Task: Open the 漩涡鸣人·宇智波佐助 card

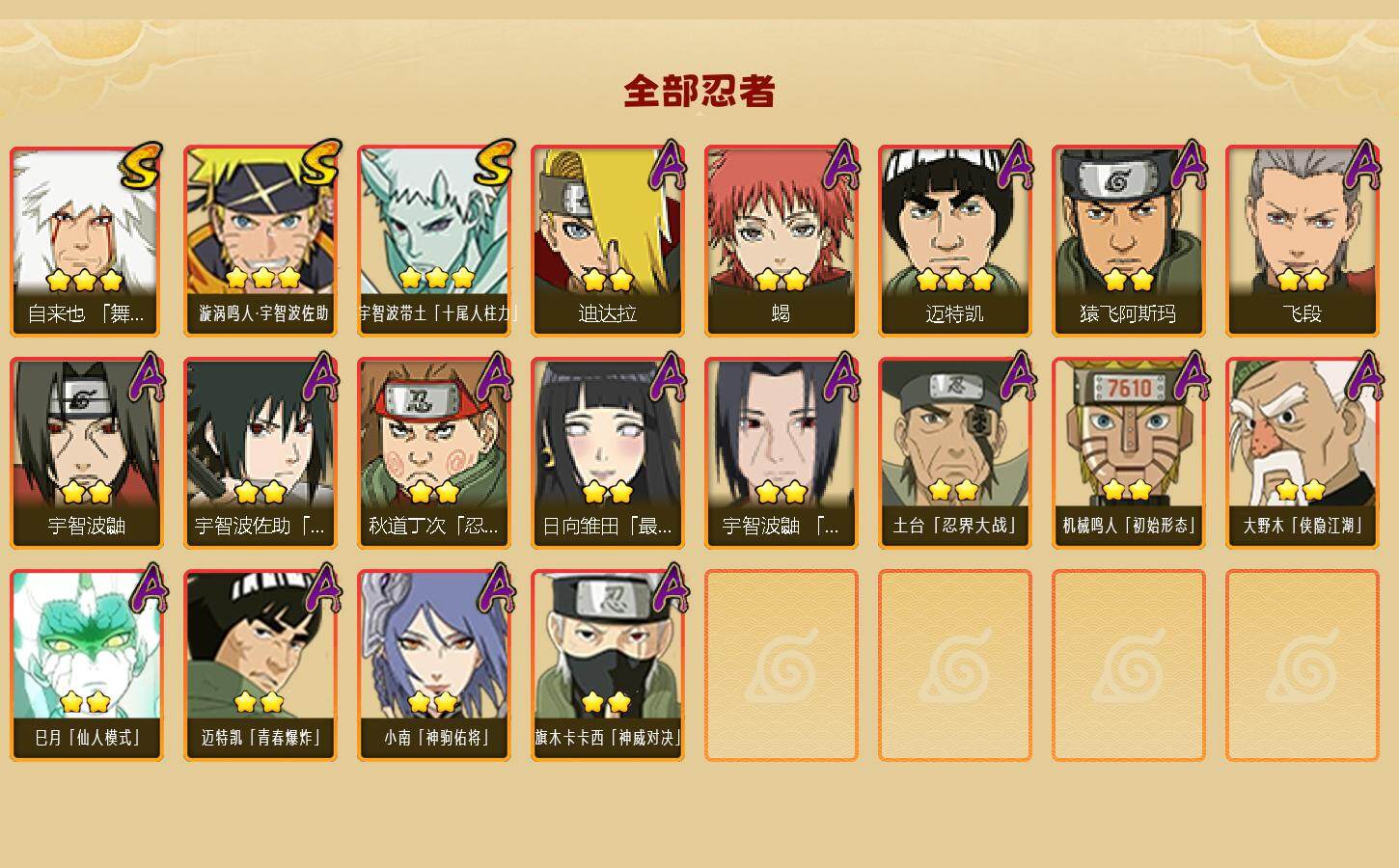Action: 261,241
